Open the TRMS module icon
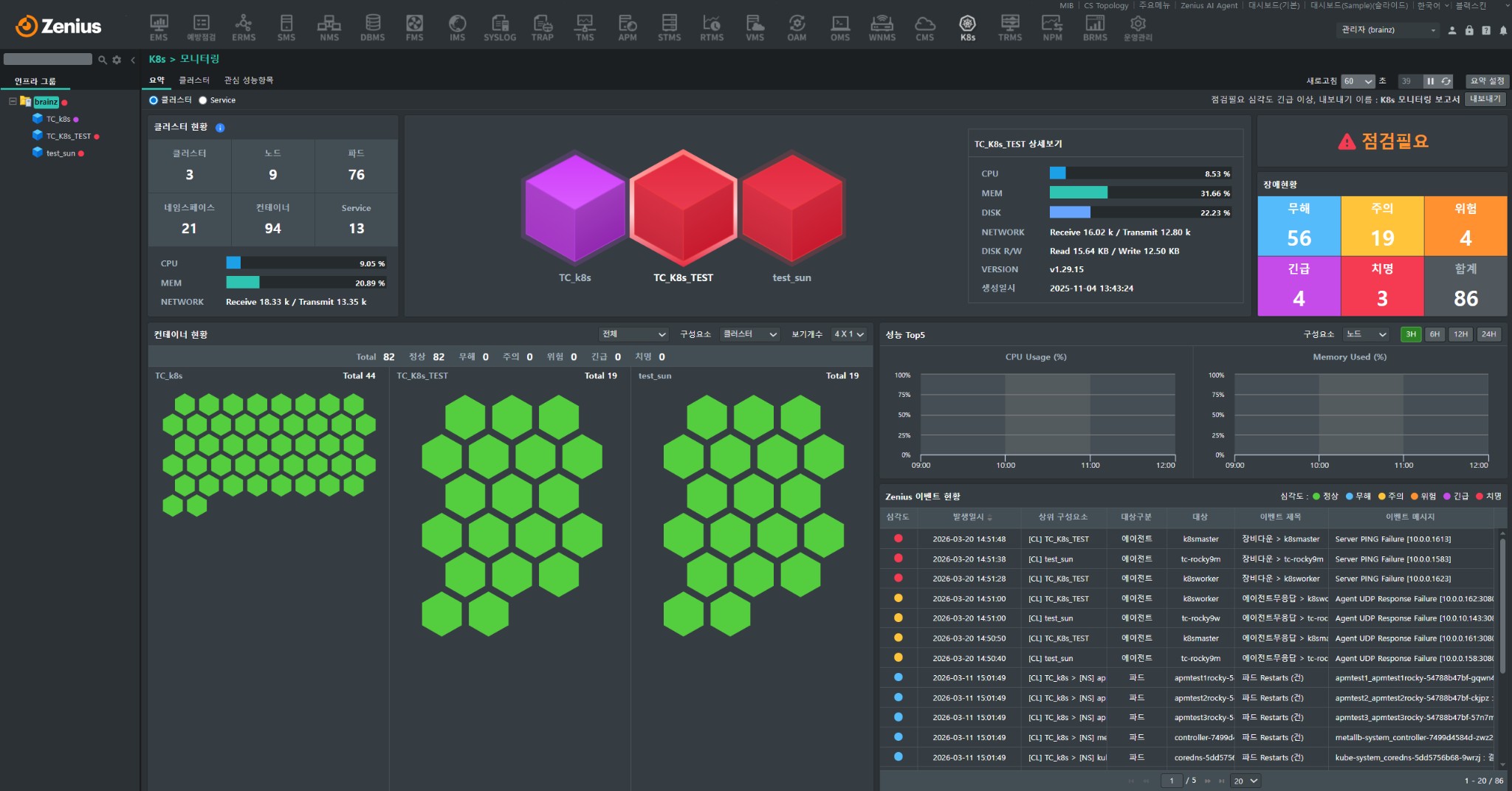Image resolution: width=1512 pixels, height=791 pixels. click(x=1010, y=27)
